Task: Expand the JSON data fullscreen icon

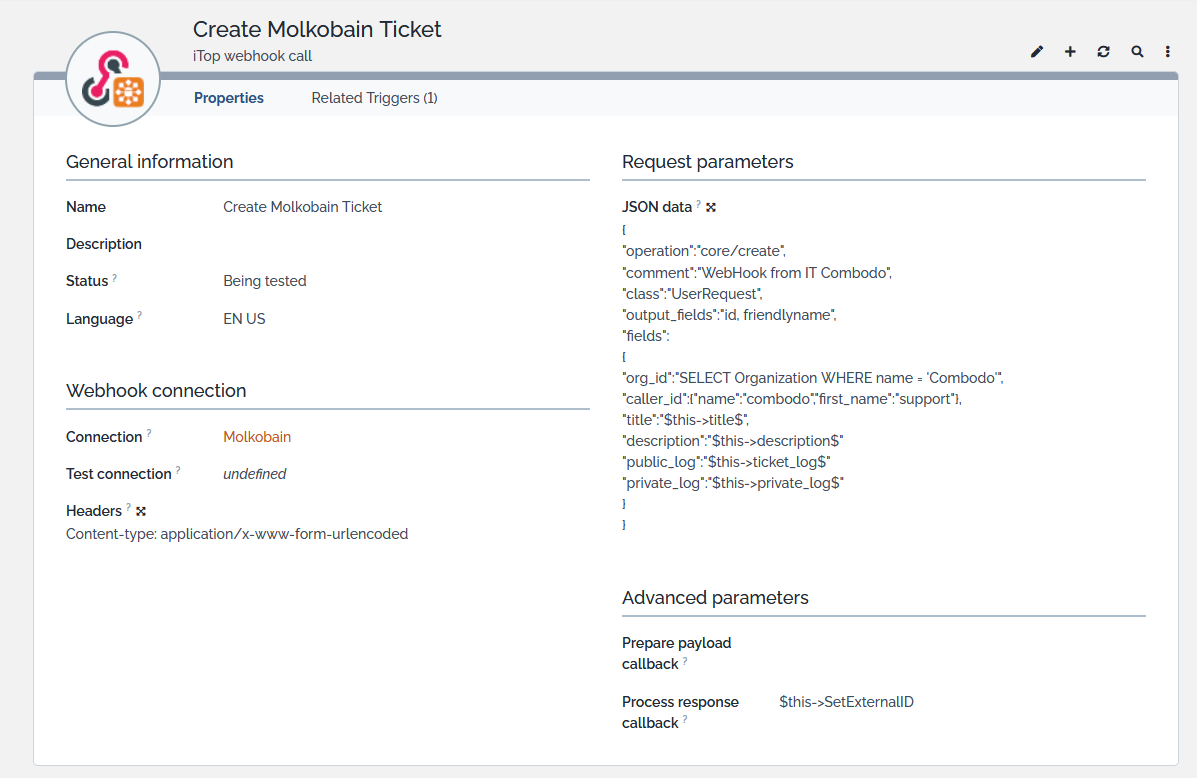Action: [711, 207]
